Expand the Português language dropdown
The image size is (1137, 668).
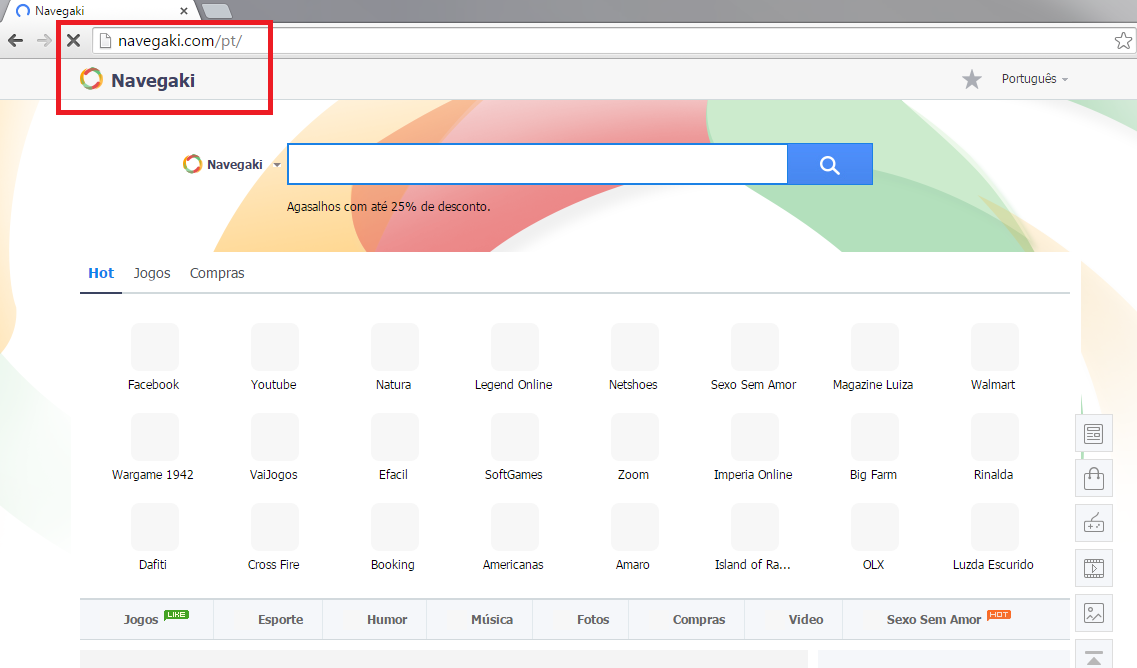[x=1034, y=79]
